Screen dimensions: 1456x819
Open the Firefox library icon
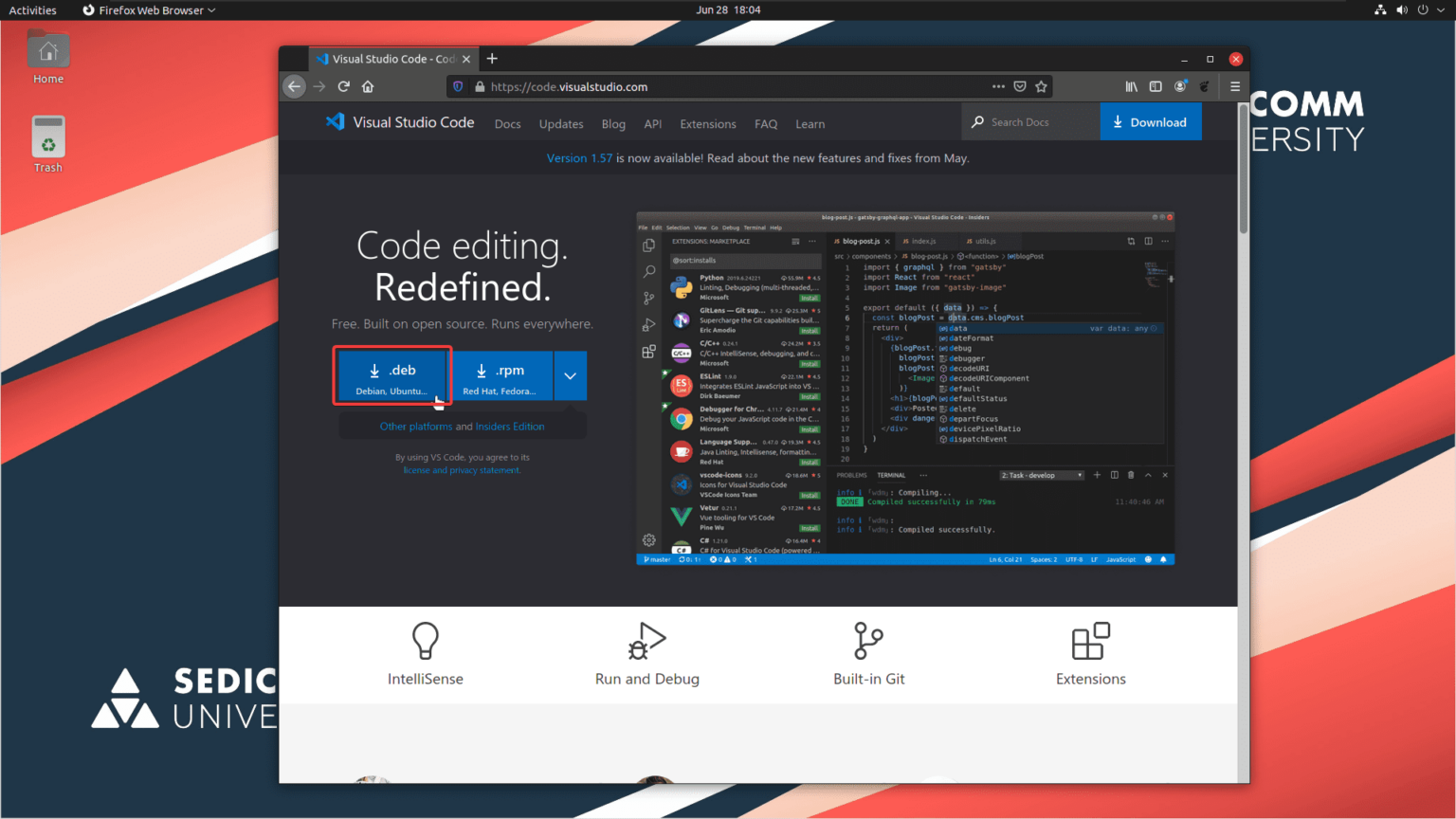[x=1131, y=86]
